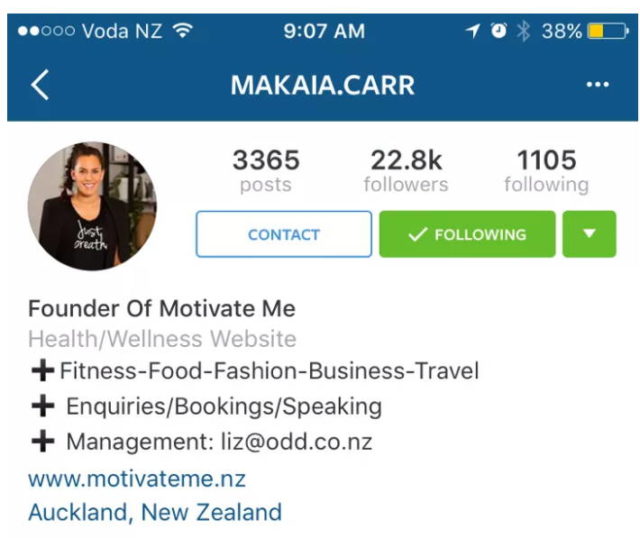
Task: Open the three-dots more options menu
Action: pyautogui.click(x=598, y=84)
